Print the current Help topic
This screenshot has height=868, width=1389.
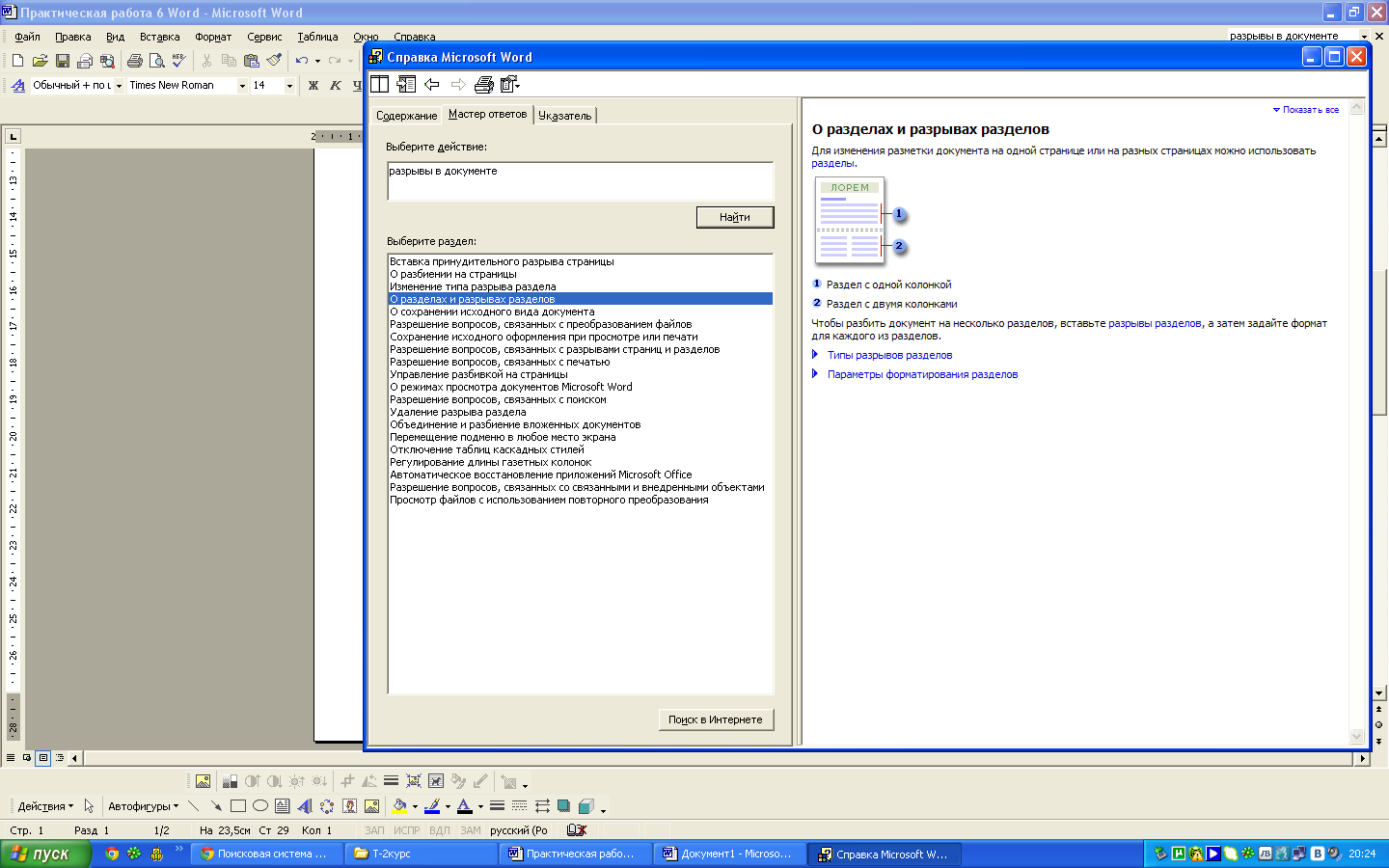coord(484,84)
